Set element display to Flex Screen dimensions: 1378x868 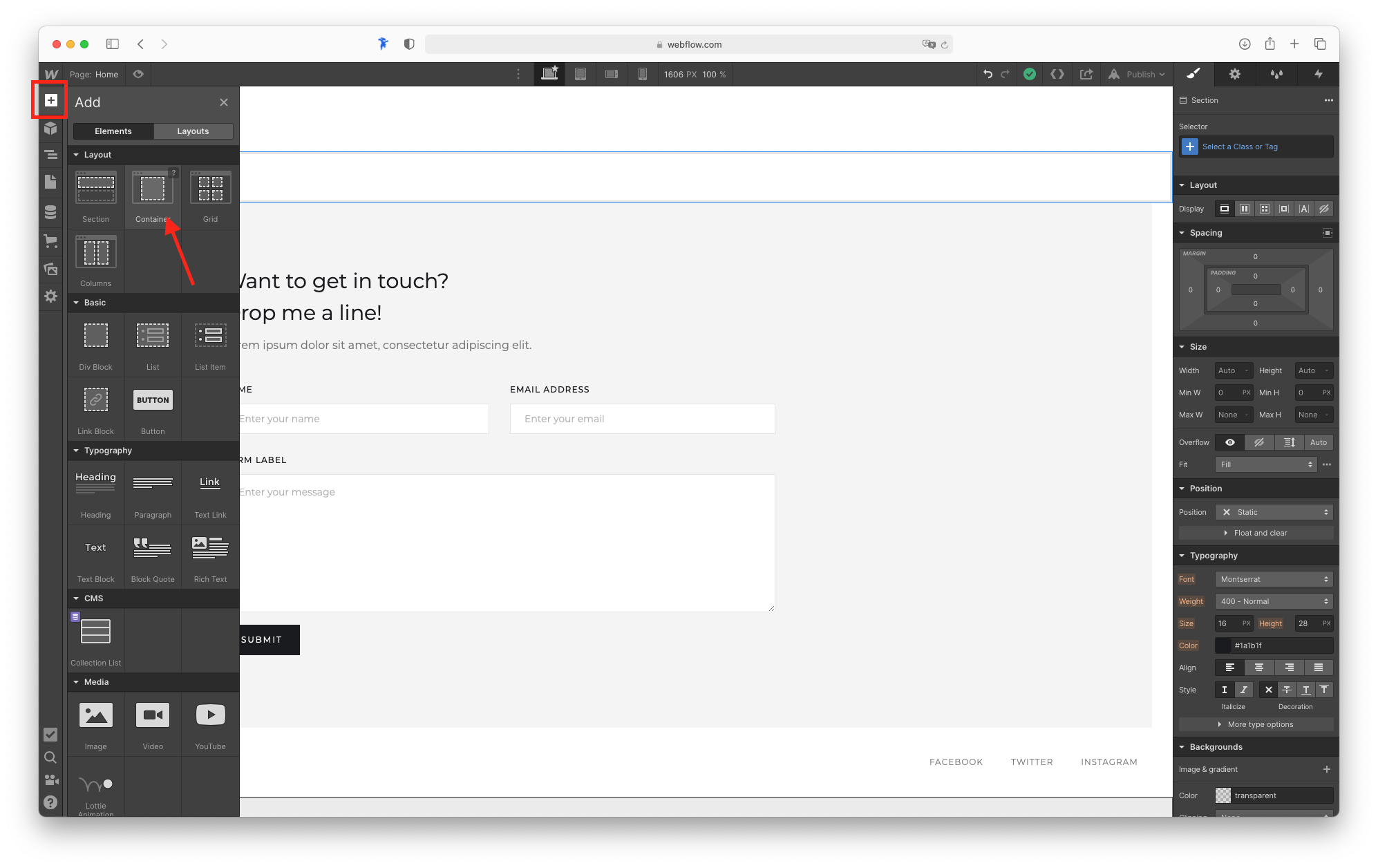pos(1245,208)
